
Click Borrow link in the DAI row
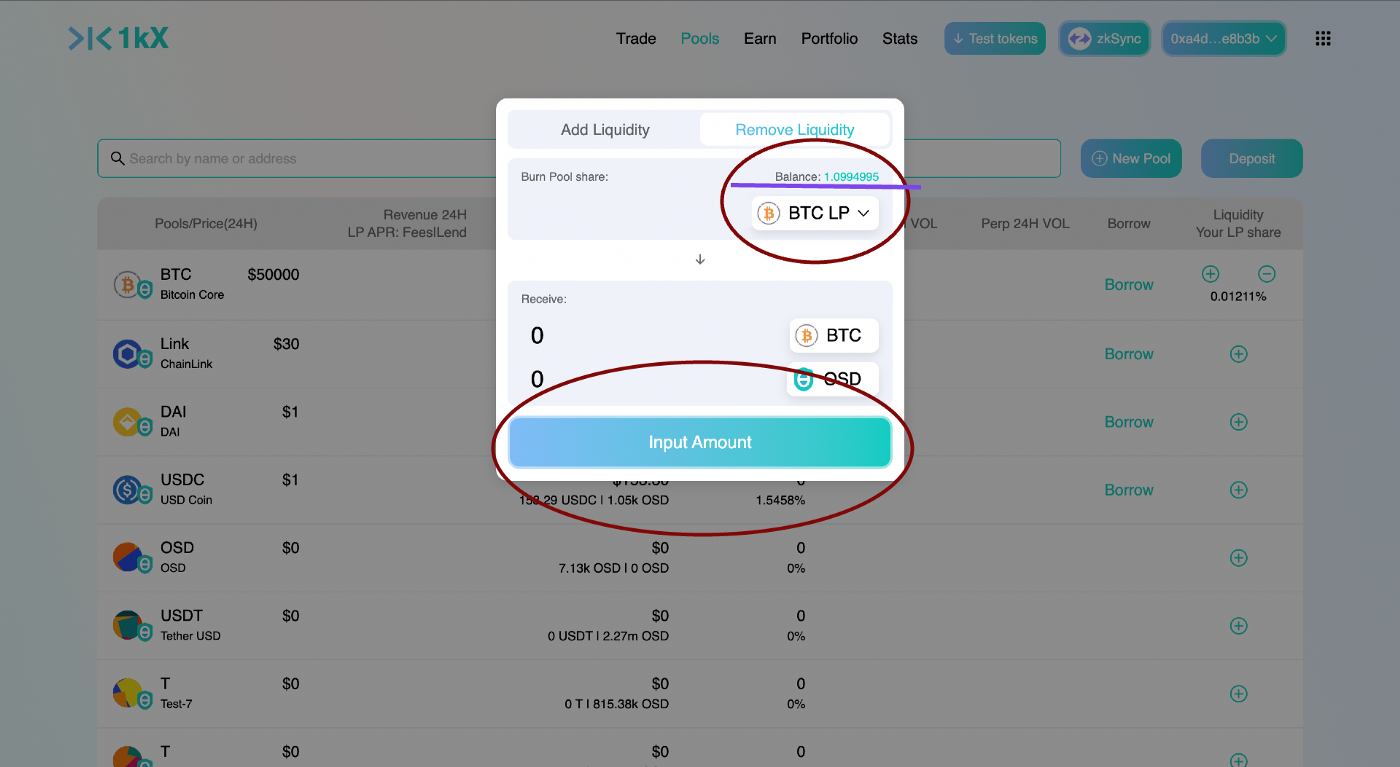pos(1129,422)
